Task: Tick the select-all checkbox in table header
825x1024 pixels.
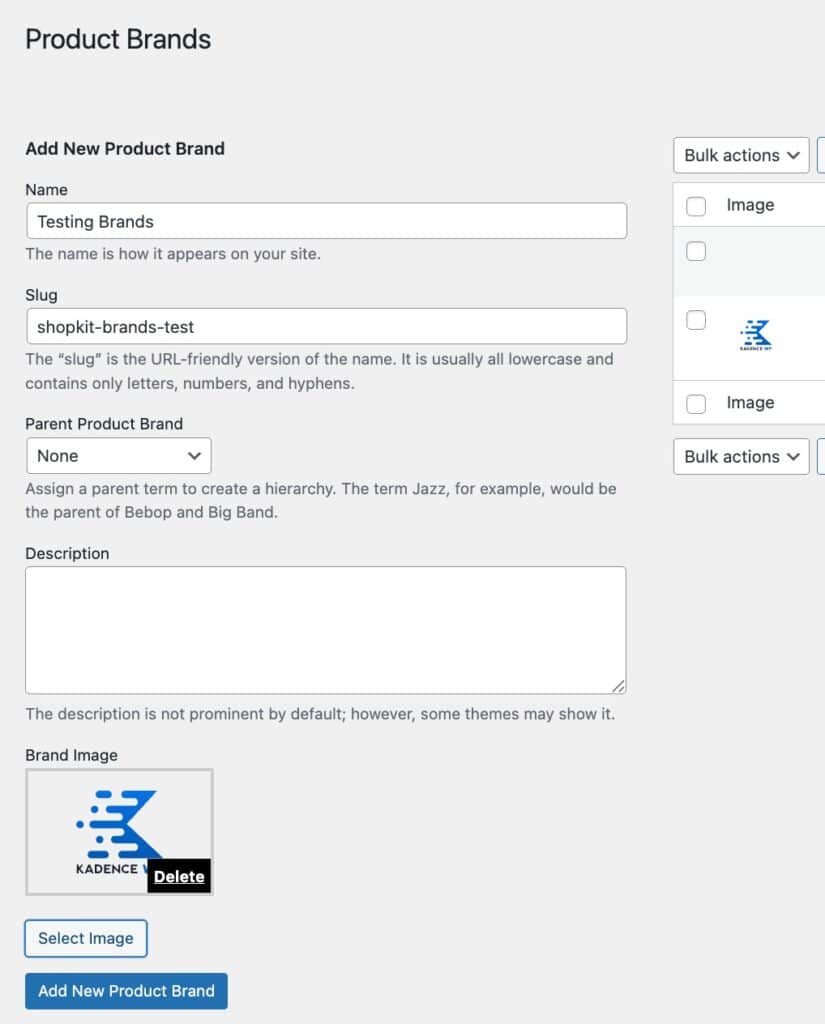Action: (x=696, y=206)
